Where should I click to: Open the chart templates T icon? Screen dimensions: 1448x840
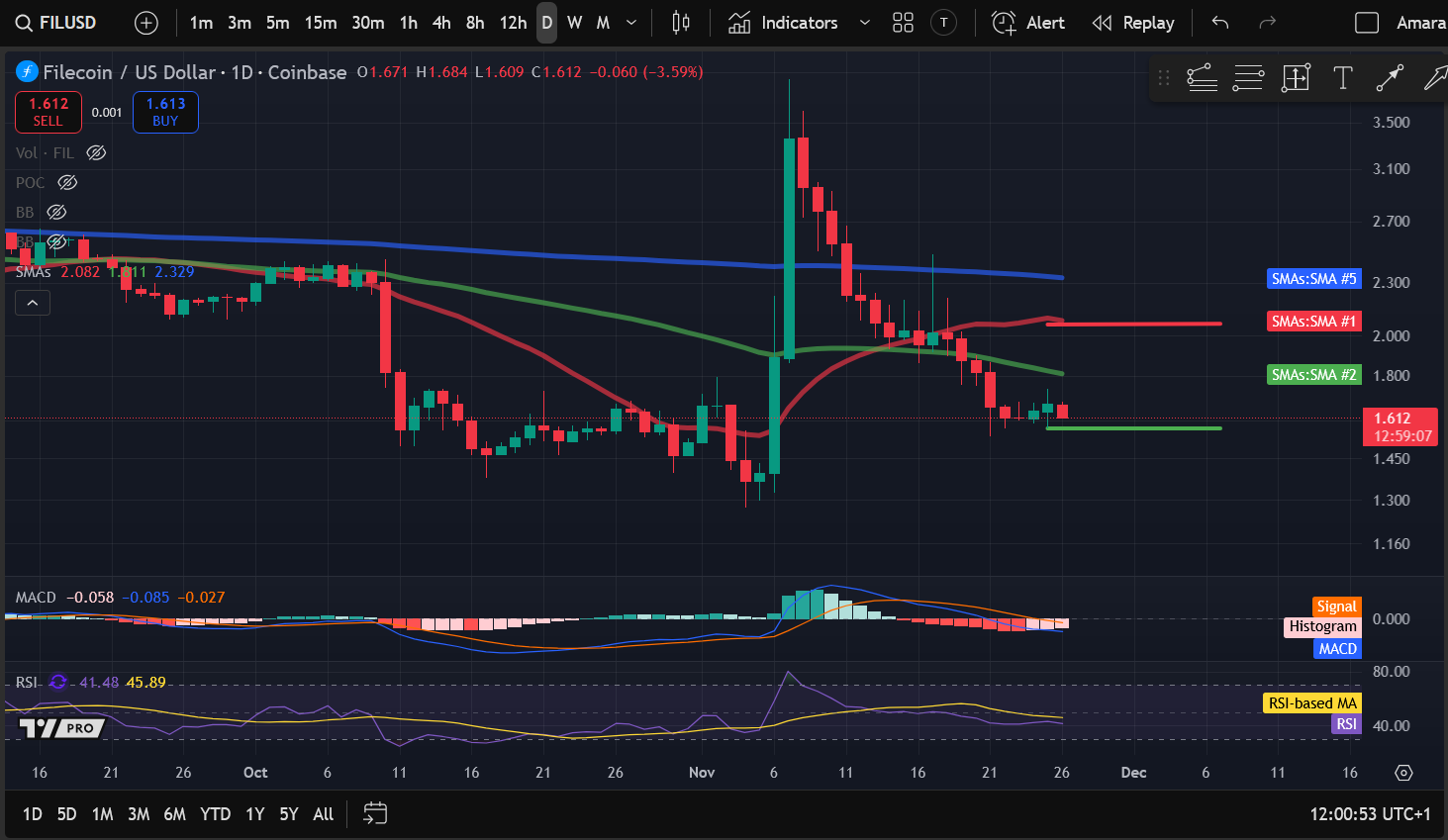[943, 22]
